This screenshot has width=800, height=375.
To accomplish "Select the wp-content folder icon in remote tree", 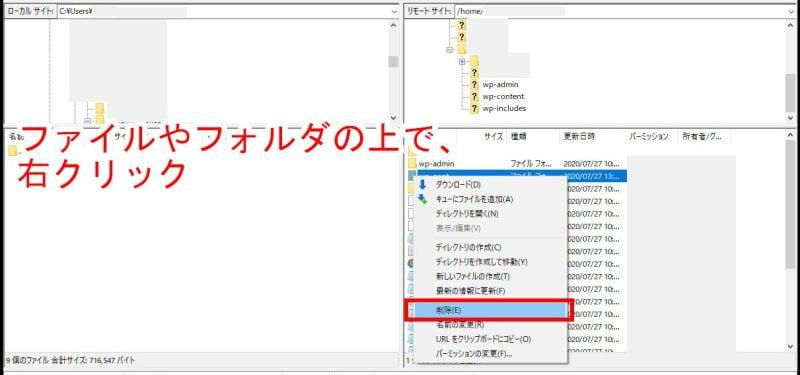I will point(474,96).
